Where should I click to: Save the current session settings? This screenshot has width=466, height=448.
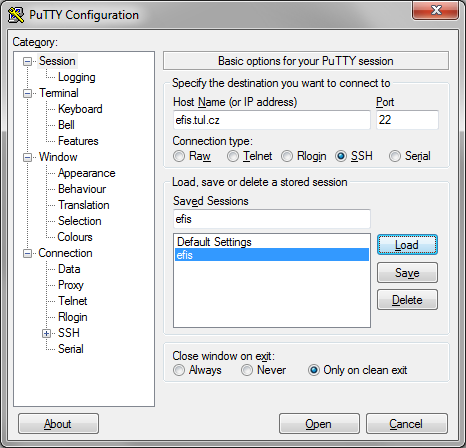click(407, 273)
